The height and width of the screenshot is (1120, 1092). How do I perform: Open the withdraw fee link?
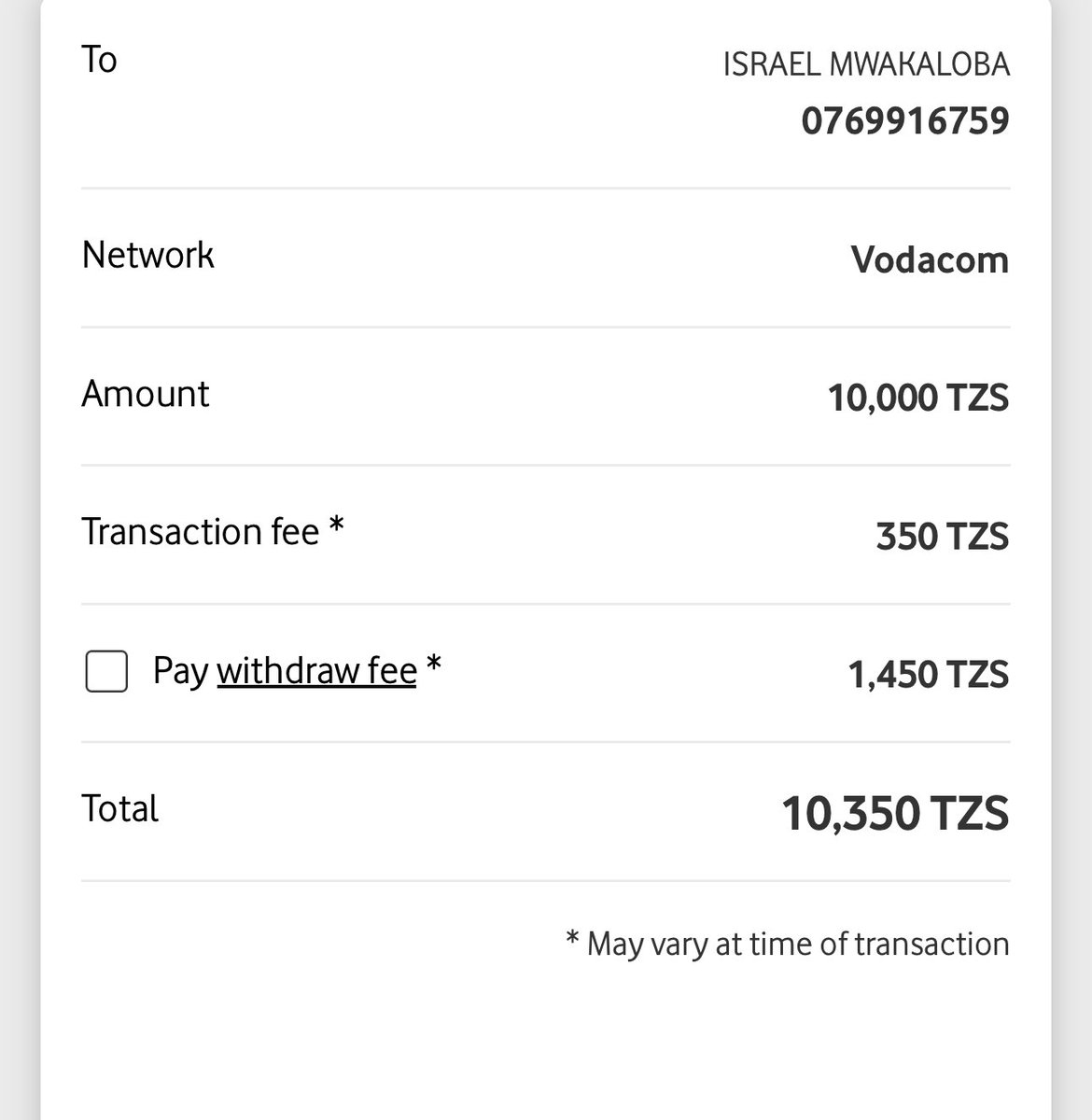[316, 671]
